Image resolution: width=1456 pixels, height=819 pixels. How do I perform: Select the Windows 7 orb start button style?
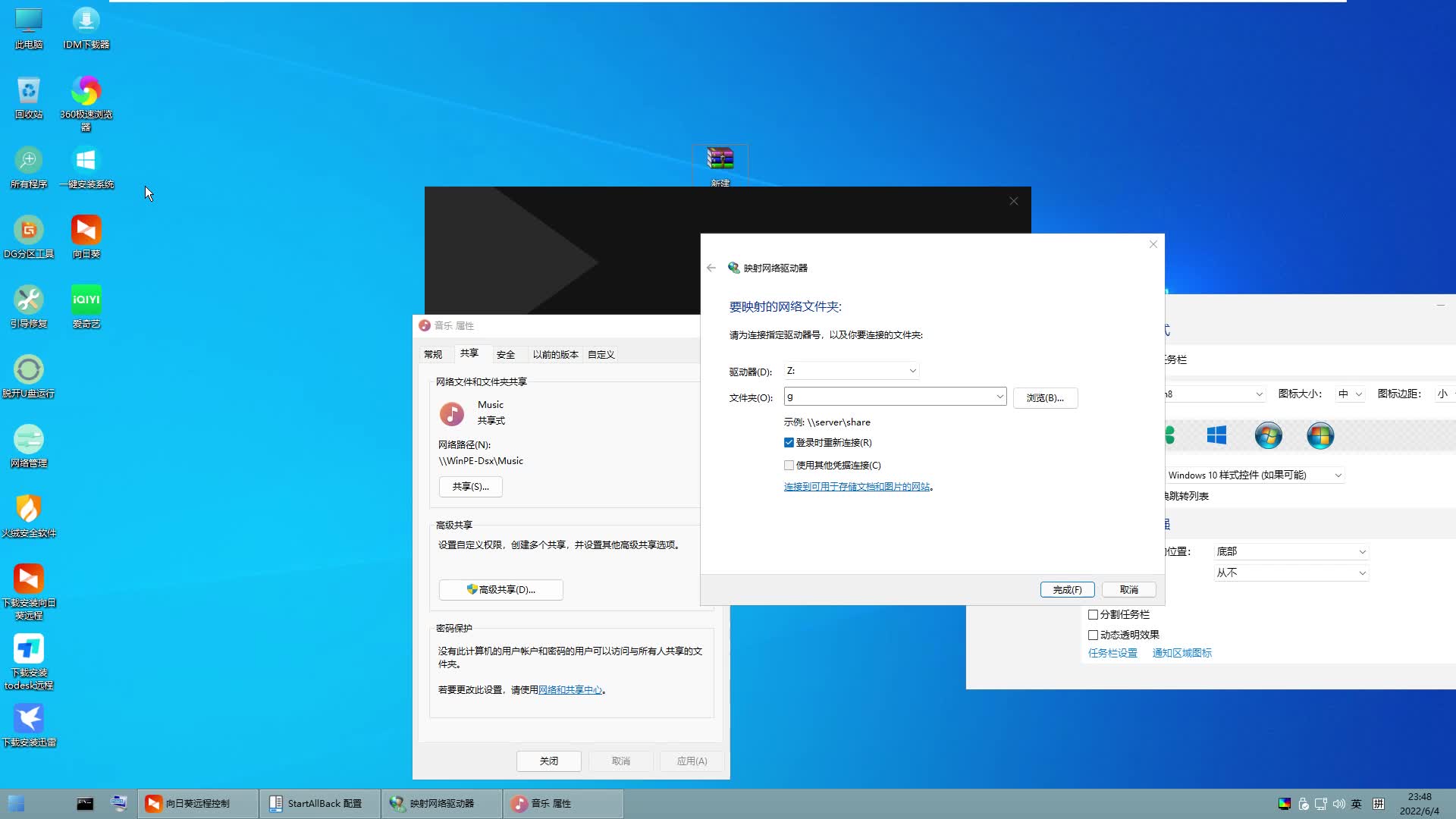click(1268, 436)
